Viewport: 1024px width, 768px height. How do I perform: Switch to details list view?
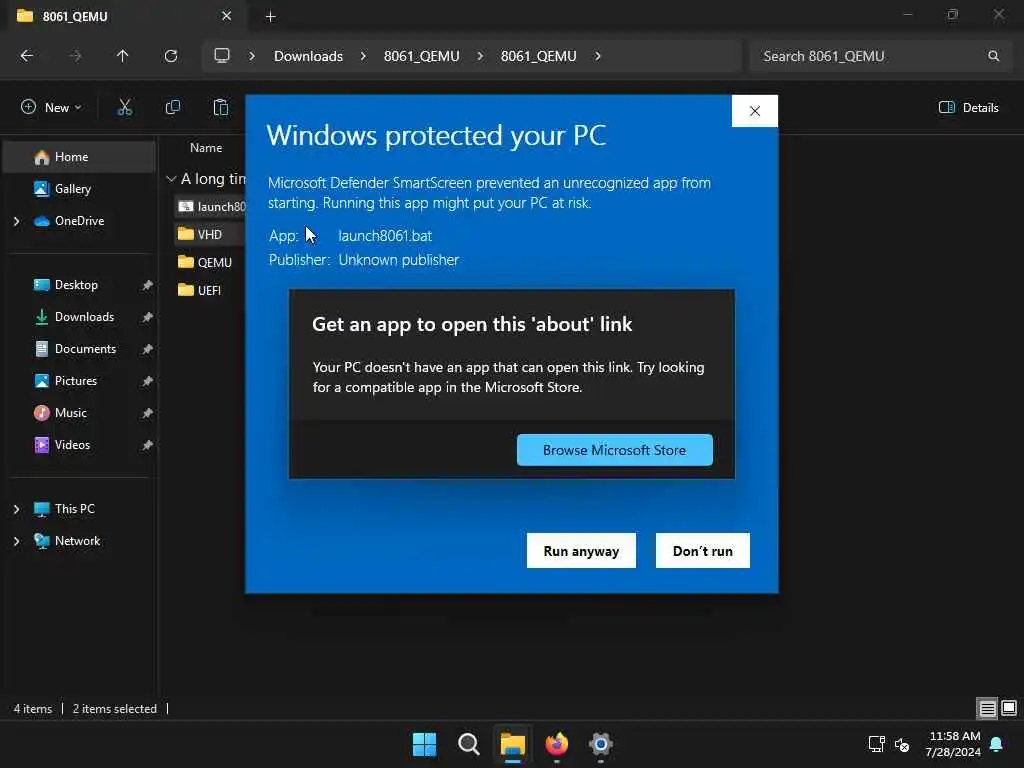point(987,708)
